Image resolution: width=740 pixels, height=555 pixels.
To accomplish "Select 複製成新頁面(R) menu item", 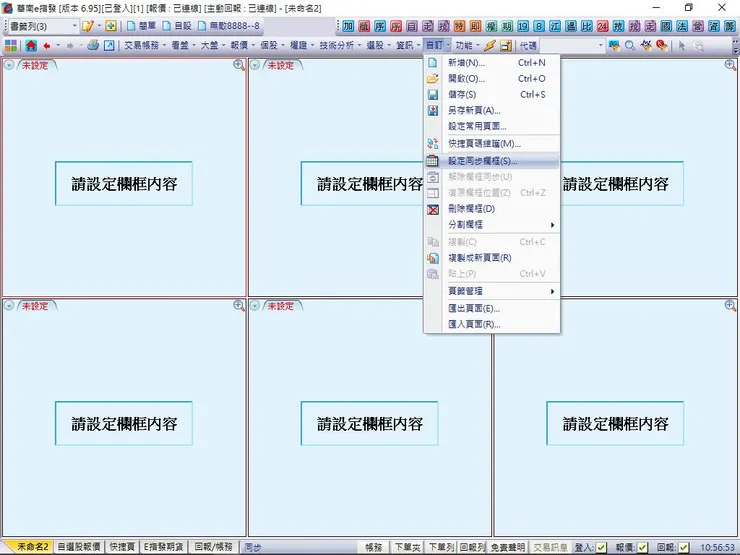I will (x=492, y=258).
